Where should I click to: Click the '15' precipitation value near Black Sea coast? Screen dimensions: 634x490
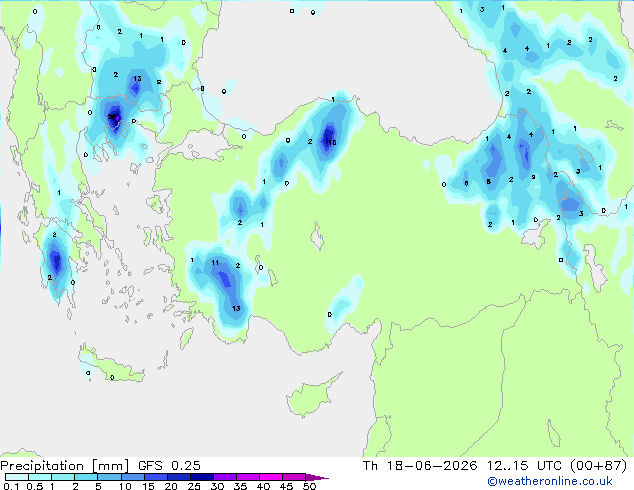pos(332,142)
